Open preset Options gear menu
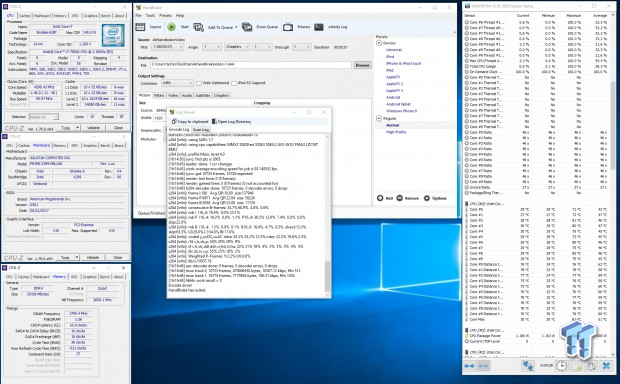620x384 pixels. click(435, 198)
